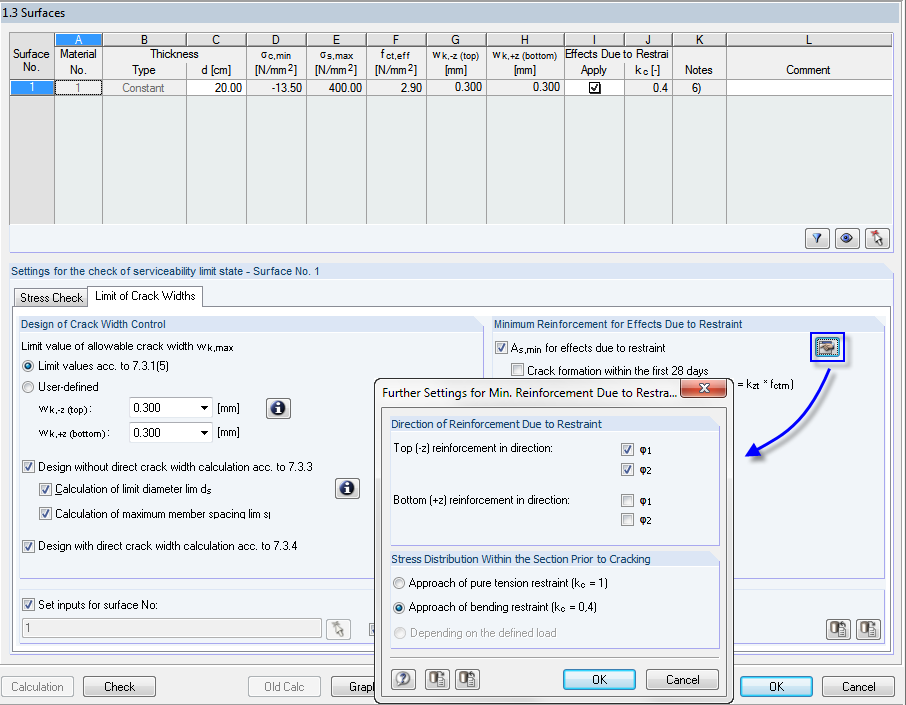Open the Further Settings for minimum reinforcement dialog
Image resolution: width=906 pixels, height=705 pixels.
coord(827,347)
